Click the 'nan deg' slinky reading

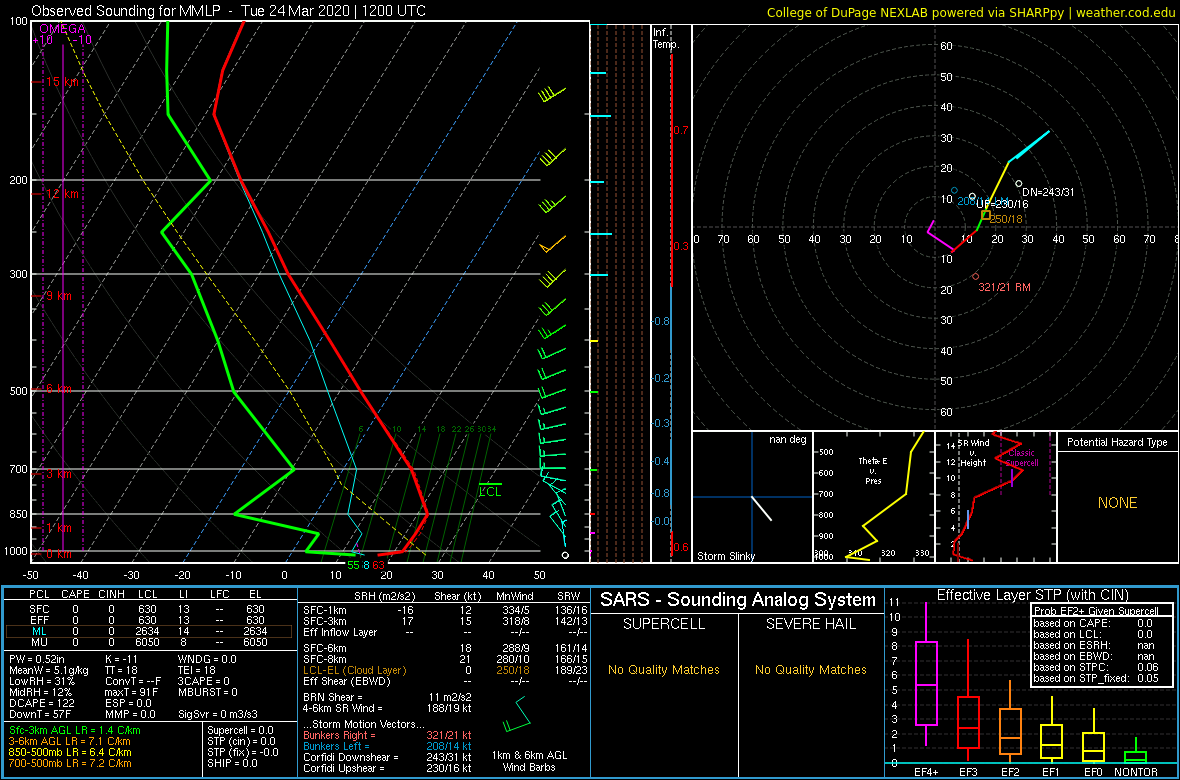point(786,440)
